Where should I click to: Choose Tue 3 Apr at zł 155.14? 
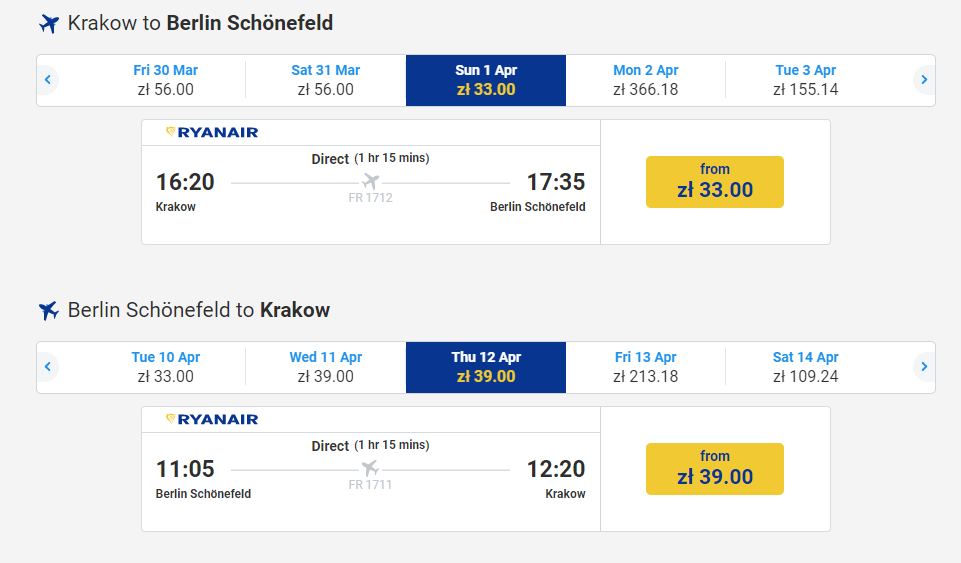[806, 80]
